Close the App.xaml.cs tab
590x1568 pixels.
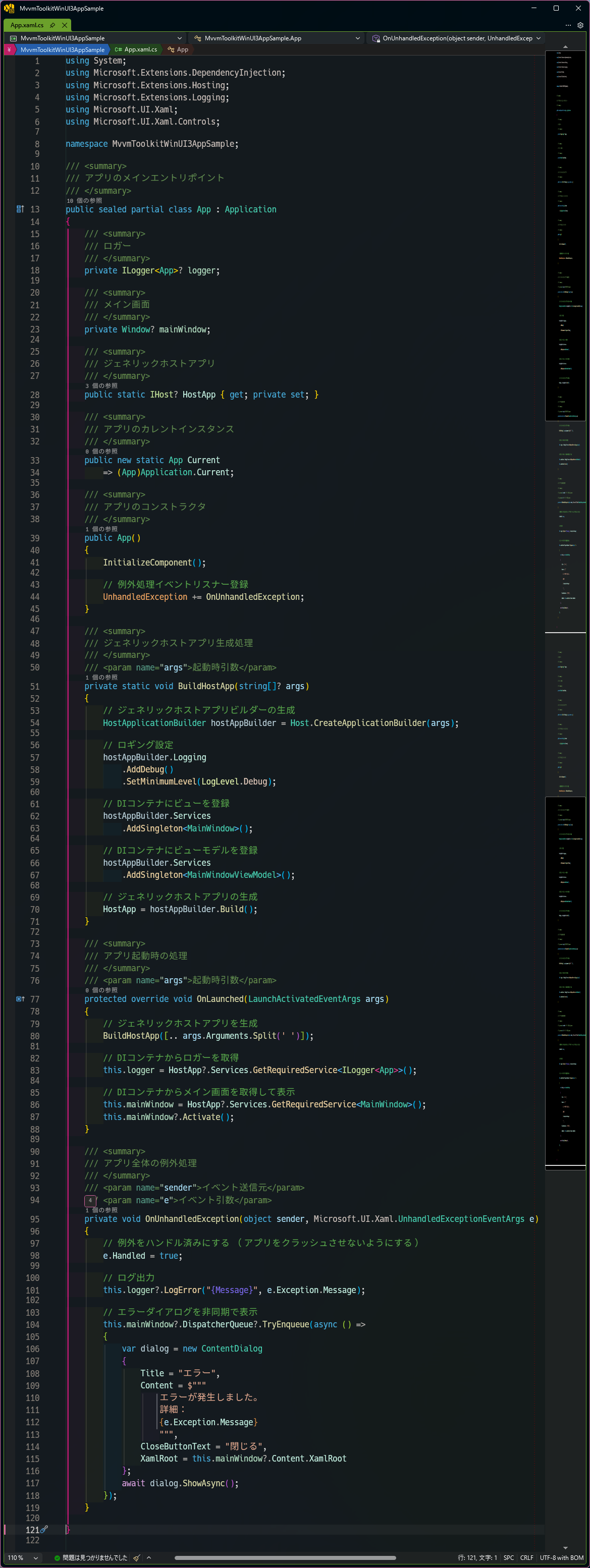click(x=64, y=25)
